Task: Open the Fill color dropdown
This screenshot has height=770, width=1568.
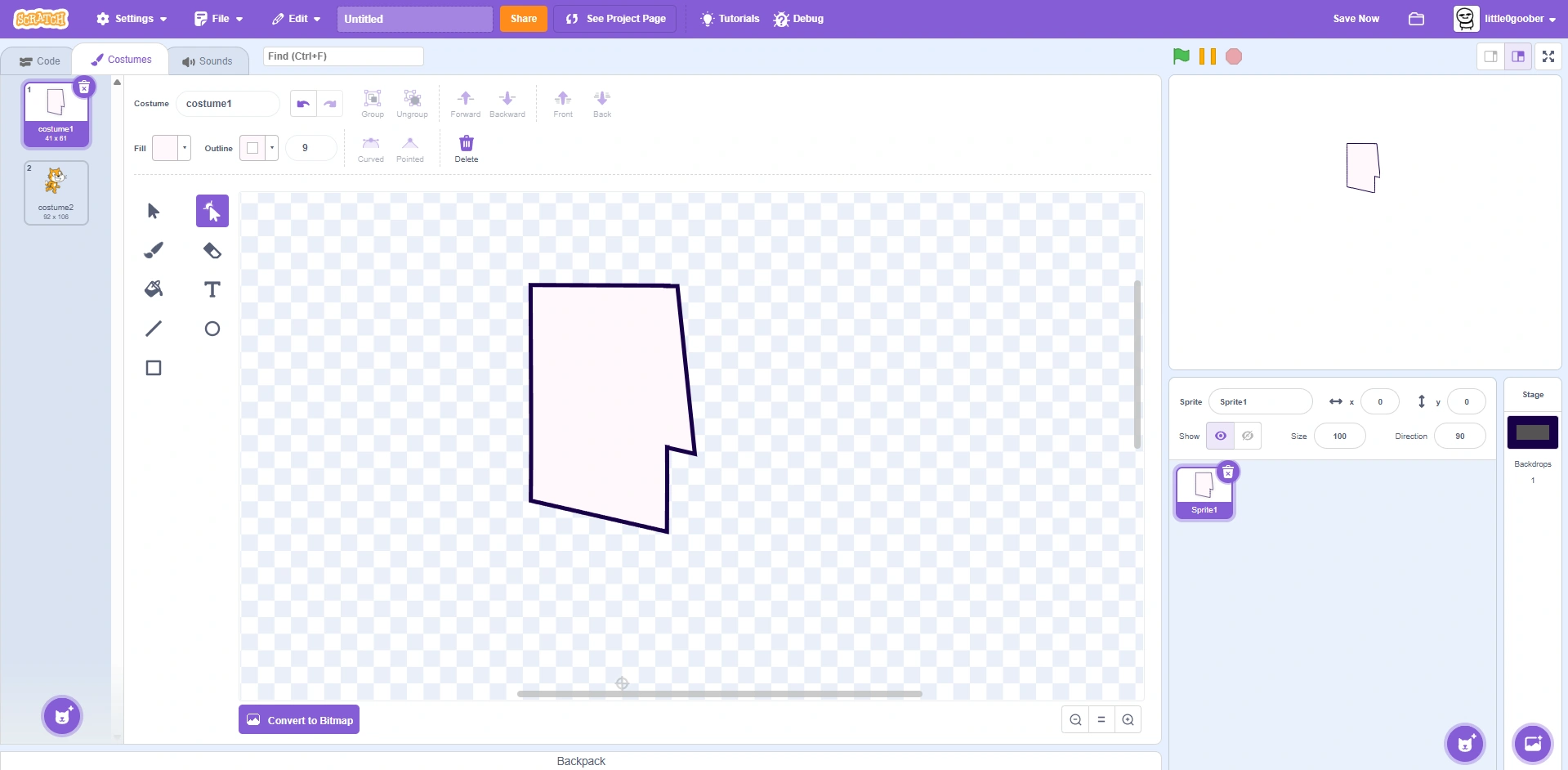Action: 185,148
